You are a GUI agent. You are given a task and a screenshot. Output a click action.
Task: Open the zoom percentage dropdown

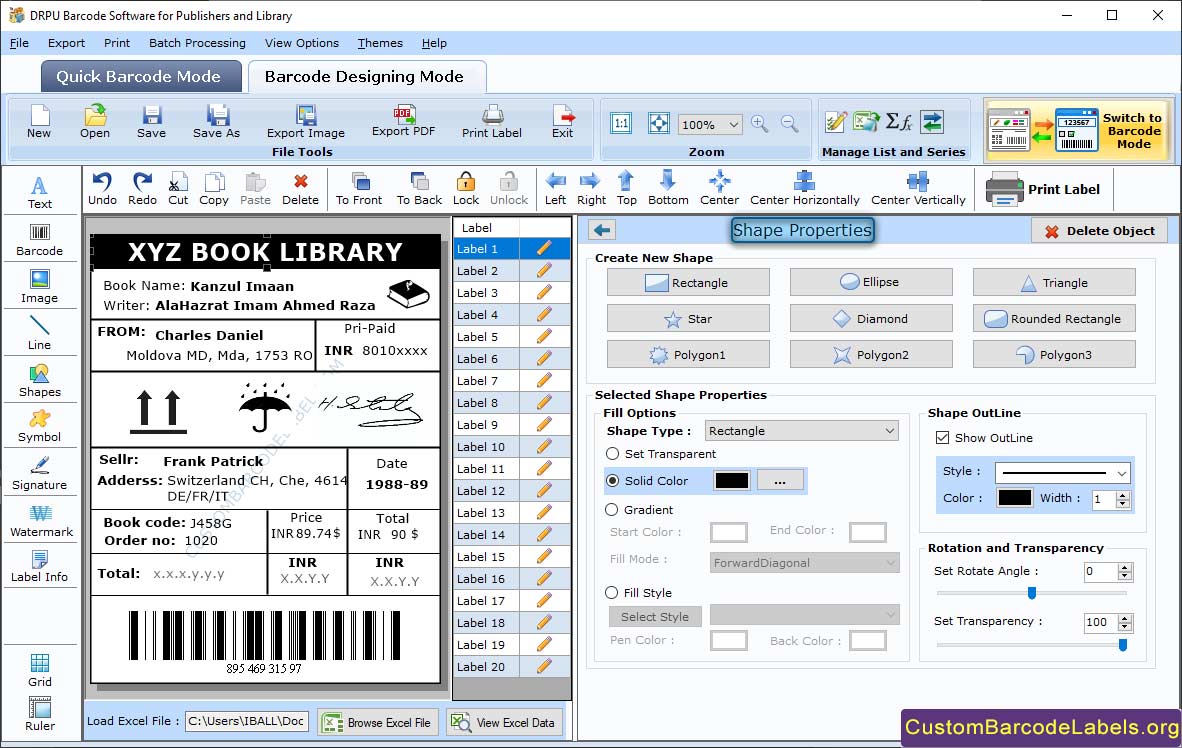(x=733, y=124)
